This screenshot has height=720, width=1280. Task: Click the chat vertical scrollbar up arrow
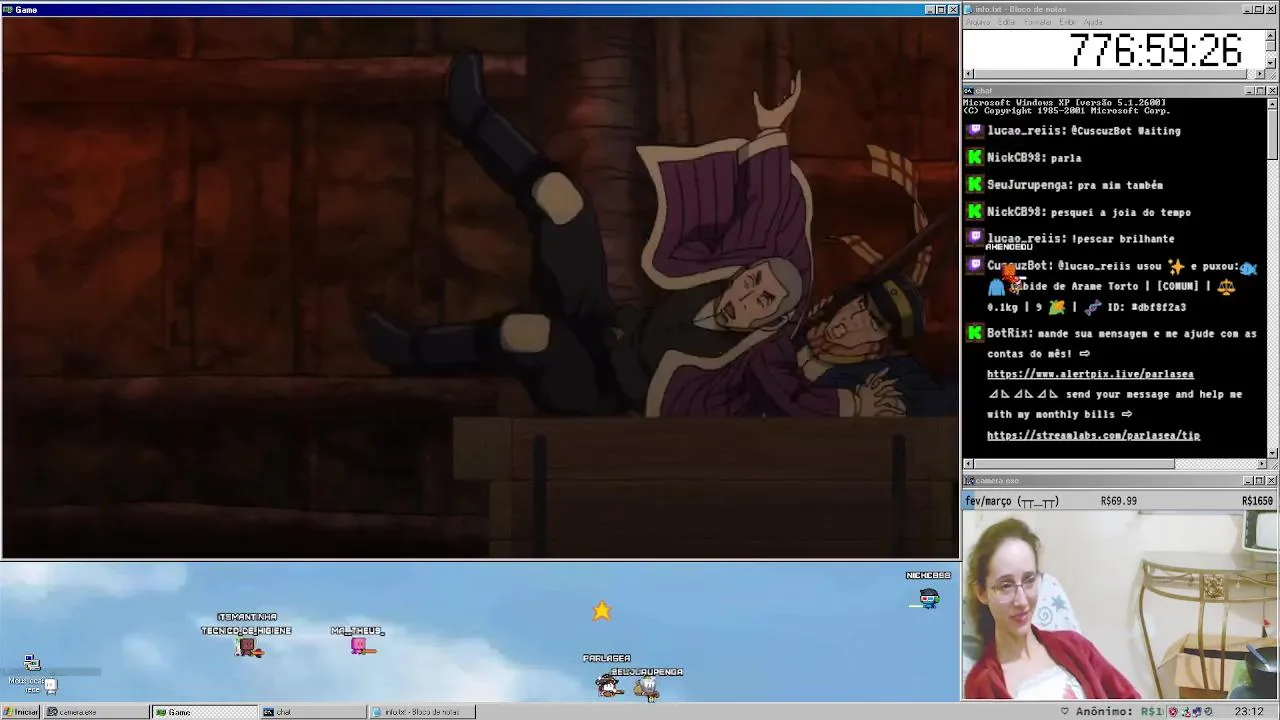coord(1272,102)
